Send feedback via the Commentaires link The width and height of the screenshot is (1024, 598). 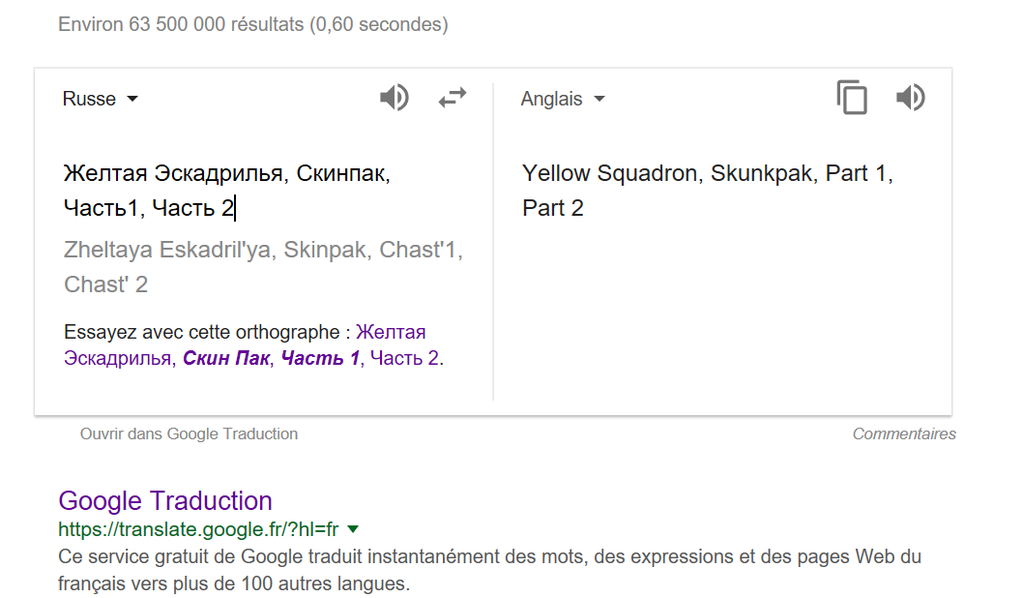tap(903, 433)
